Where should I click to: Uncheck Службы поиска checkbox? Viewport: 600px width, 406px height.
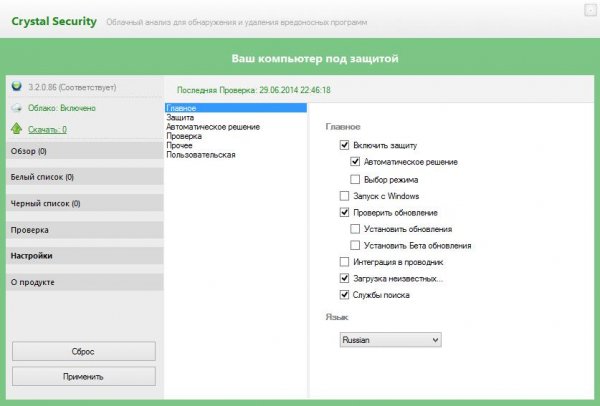344,295
